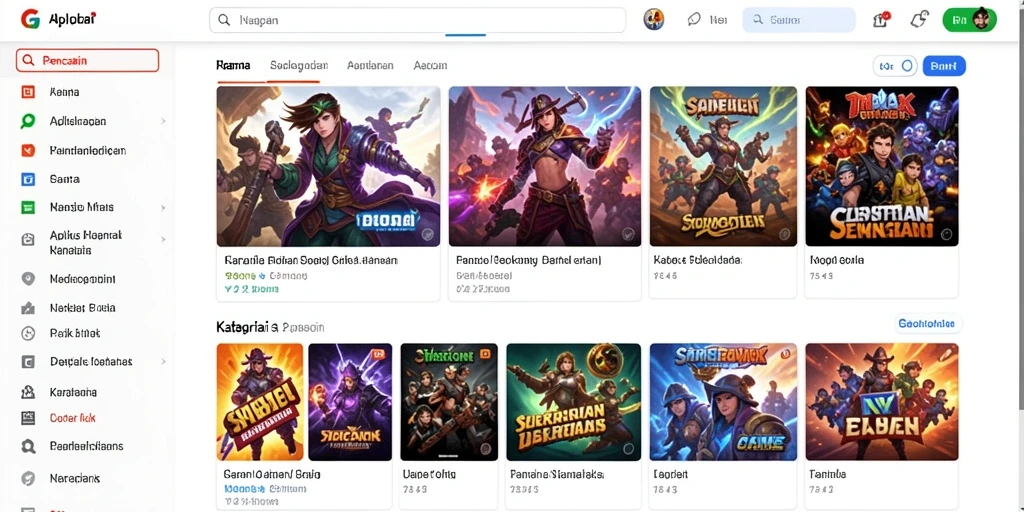Open the dark squad thumbnail in the Katagriai row
1024x512 pixels.
pyautogui.click(x=449, y=402)
